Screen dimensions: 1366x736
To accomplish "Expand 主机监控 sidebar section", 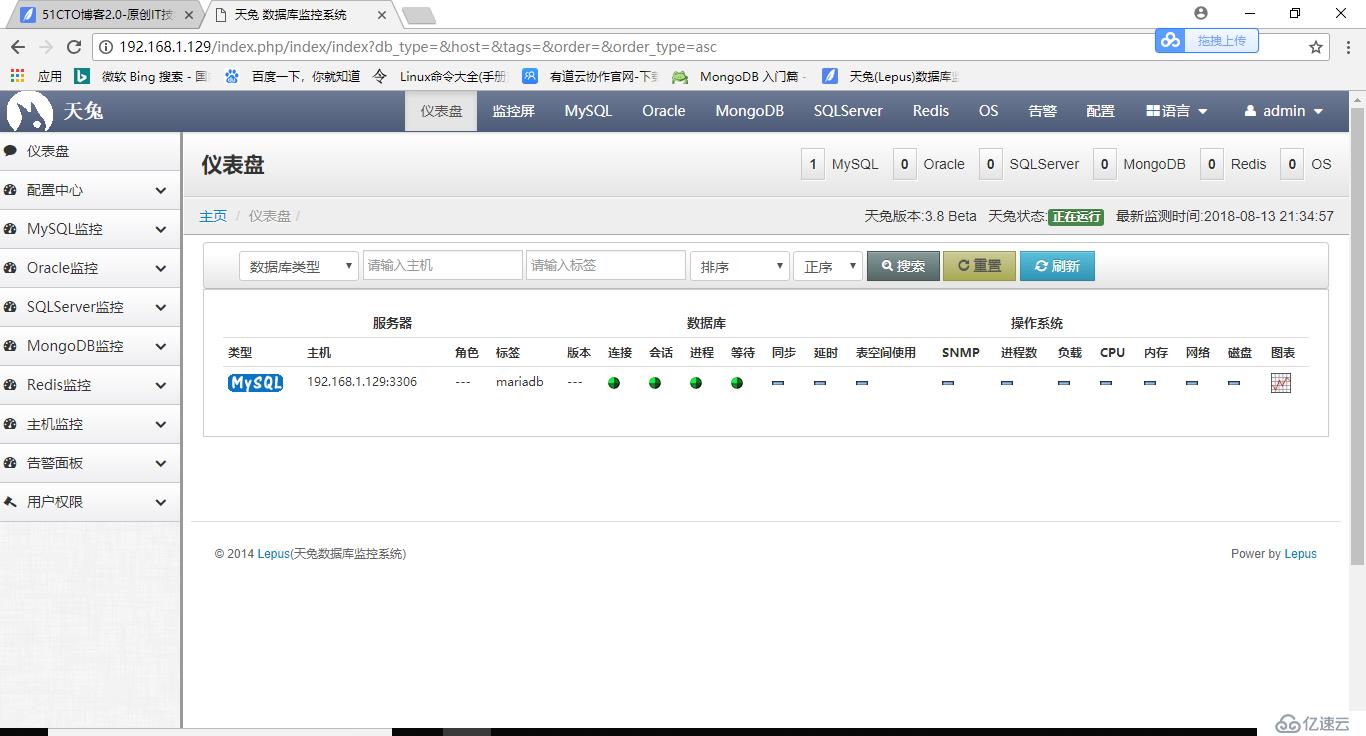I will 90,424.
